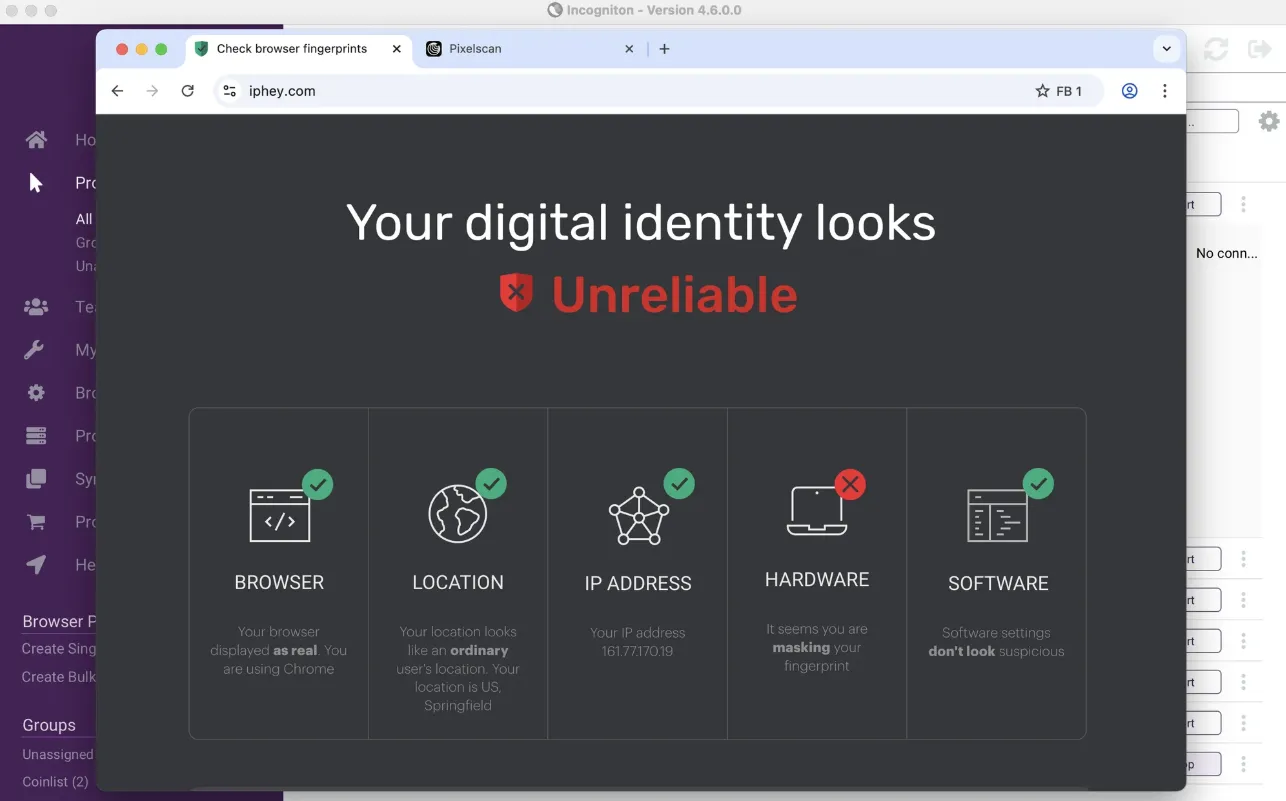Open the tab search chevron dropdown
Screen dimensions: 1286x801
tap(1167, 48)
